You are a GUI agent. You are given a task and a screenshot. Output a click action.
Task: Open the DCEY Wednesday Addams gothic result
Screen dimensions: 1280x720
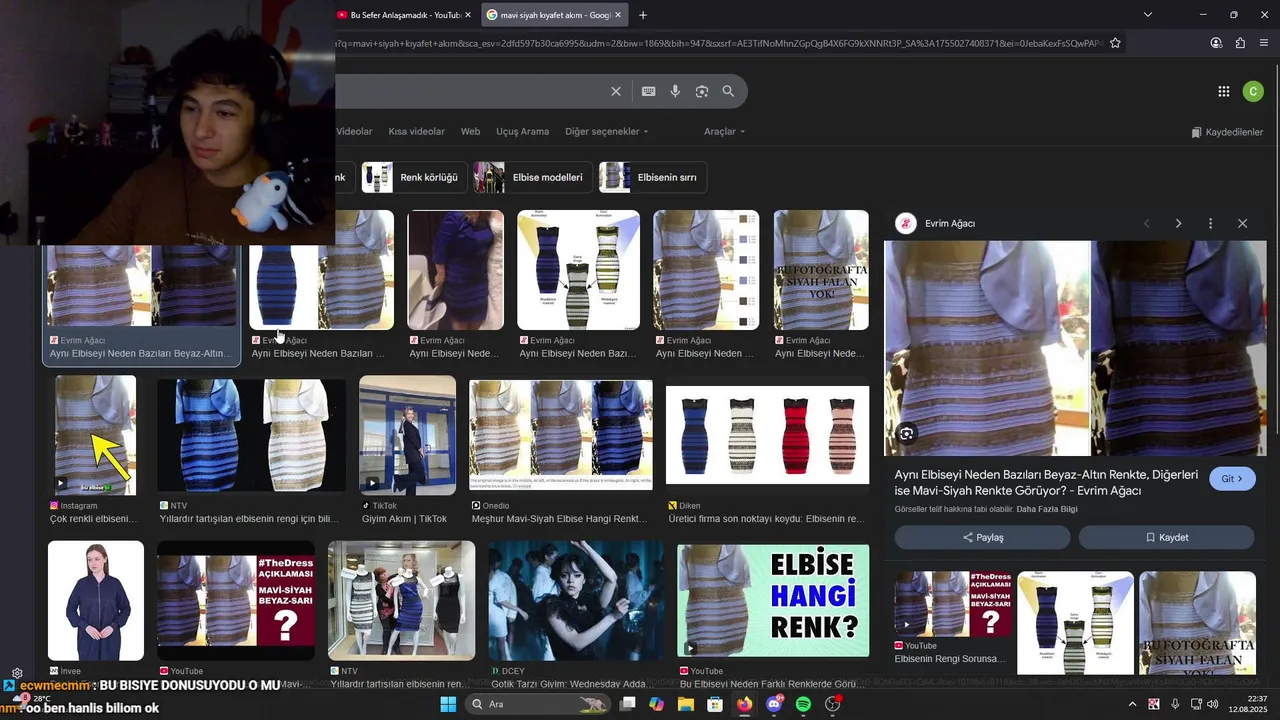click(576, 600)
